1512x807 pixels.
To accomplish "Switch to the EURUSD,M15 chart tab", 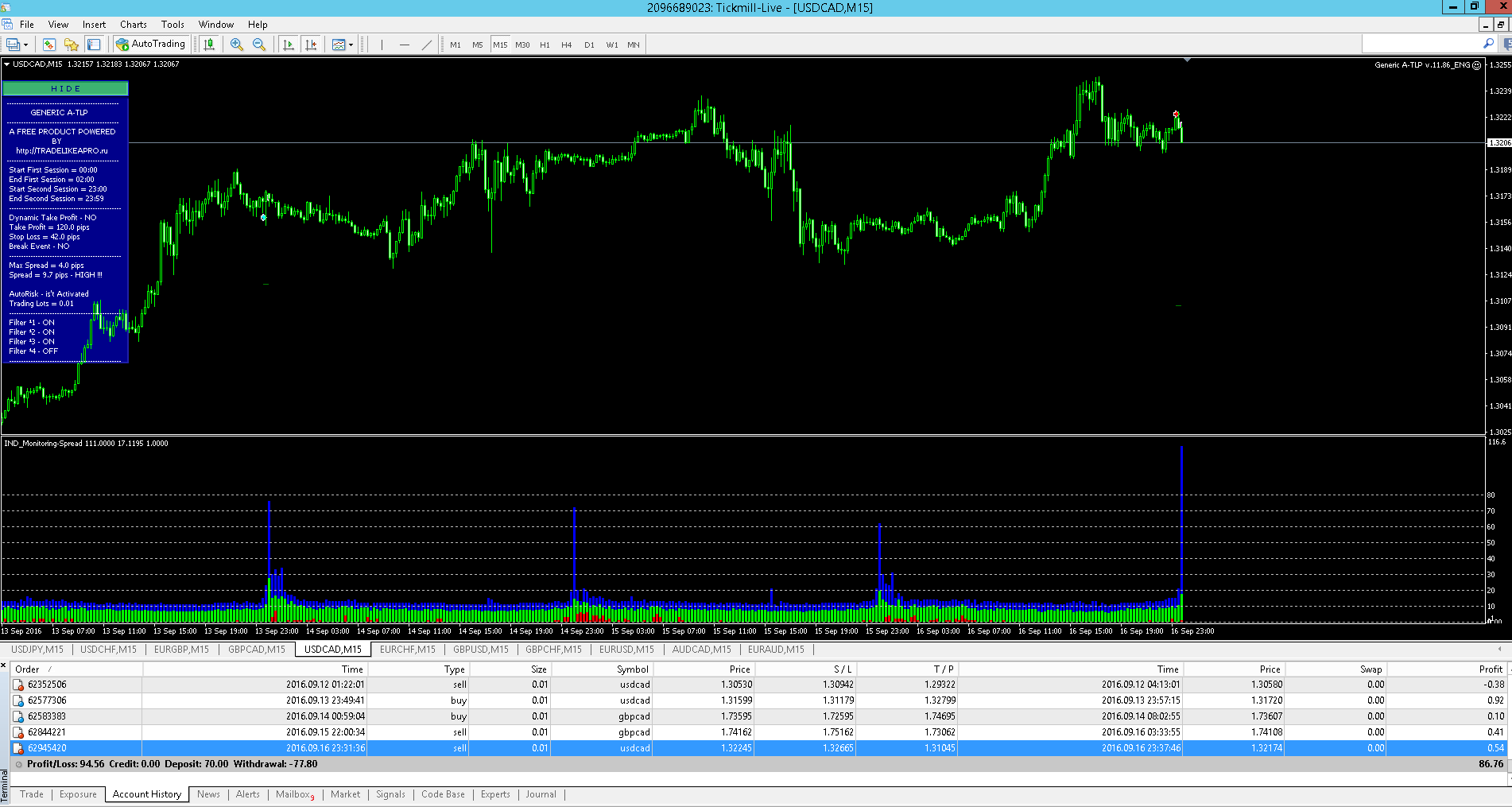I will coord(626,650).
